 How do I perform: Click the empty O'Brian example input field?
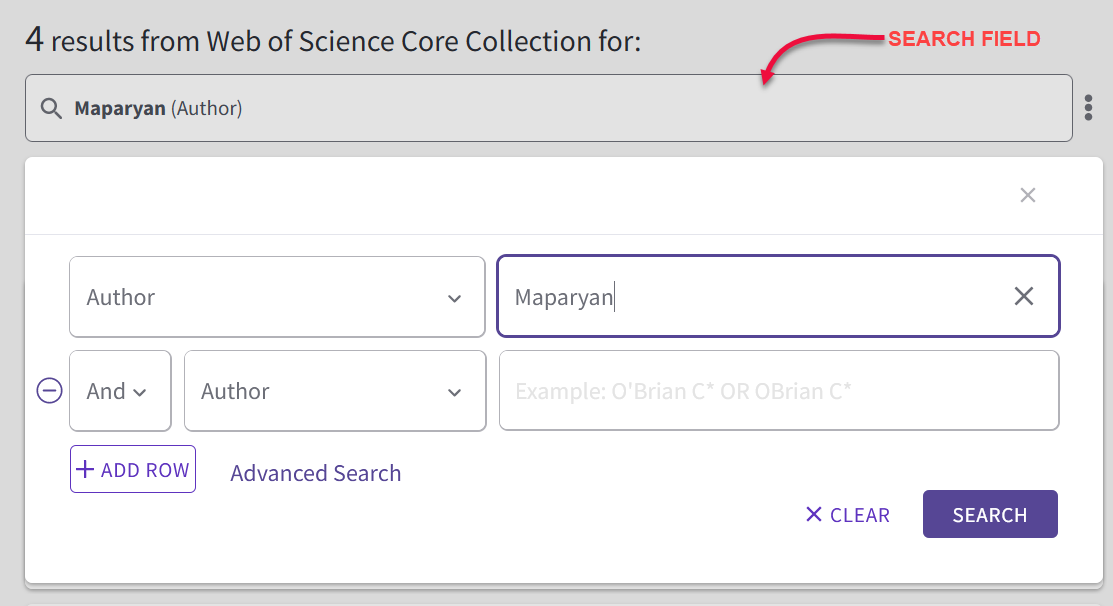coord(779,390)
